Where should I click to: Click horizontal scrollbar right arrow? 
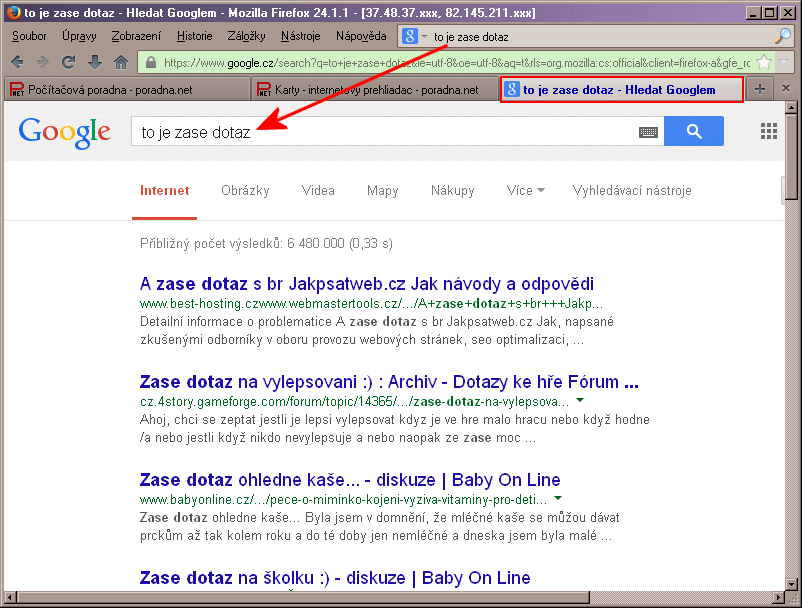point(778,597)
